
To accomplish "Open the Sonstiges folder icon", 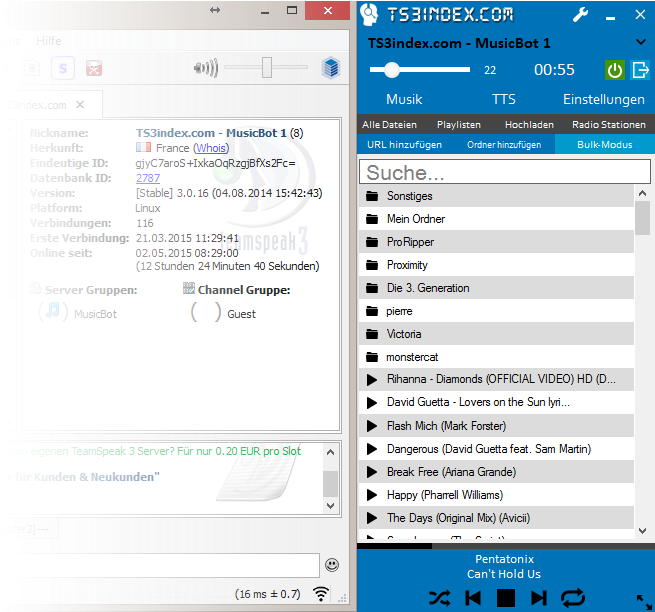I will (x=372, y=196).
